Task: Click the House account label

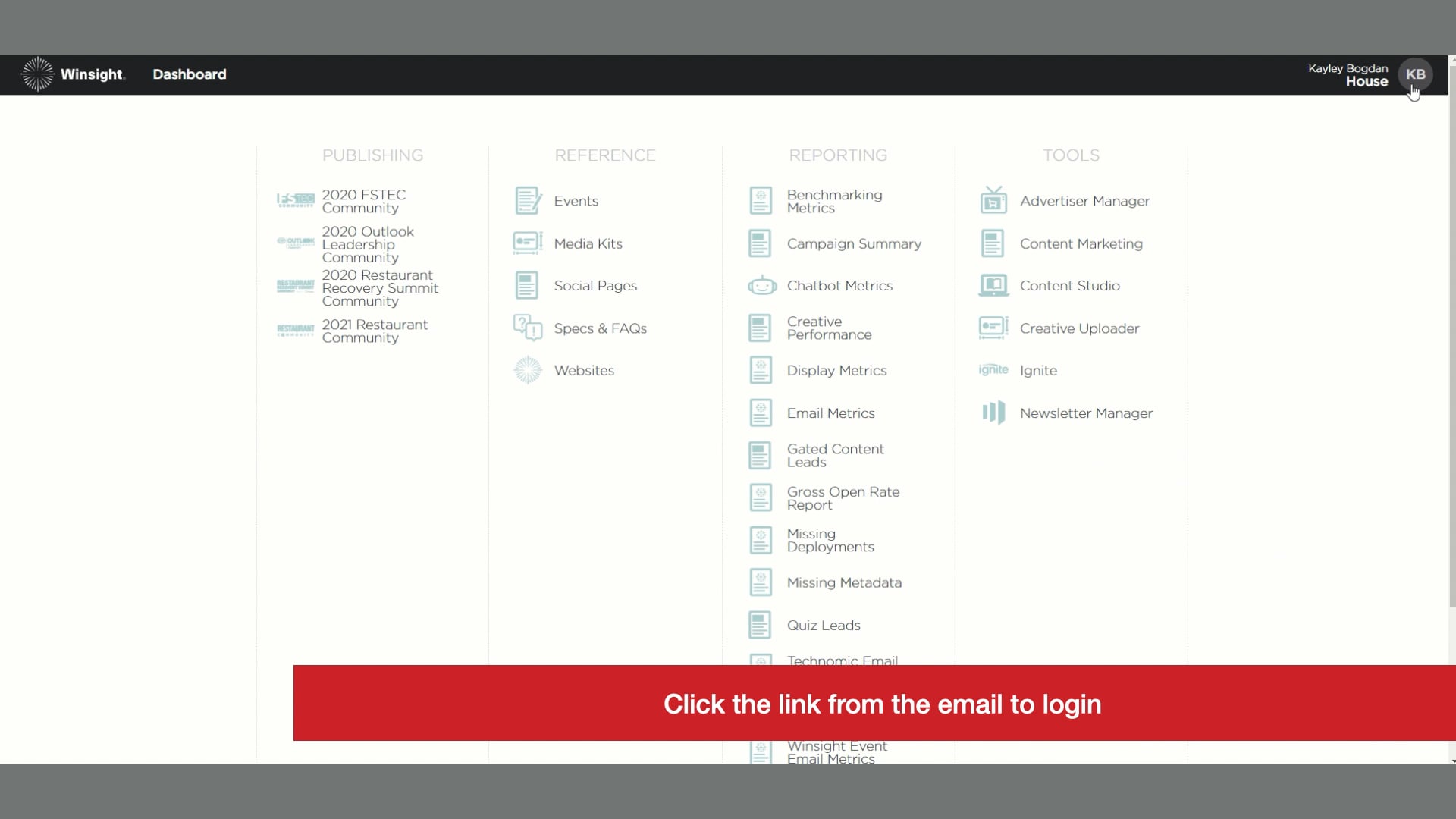Action: coord(1367,81)
